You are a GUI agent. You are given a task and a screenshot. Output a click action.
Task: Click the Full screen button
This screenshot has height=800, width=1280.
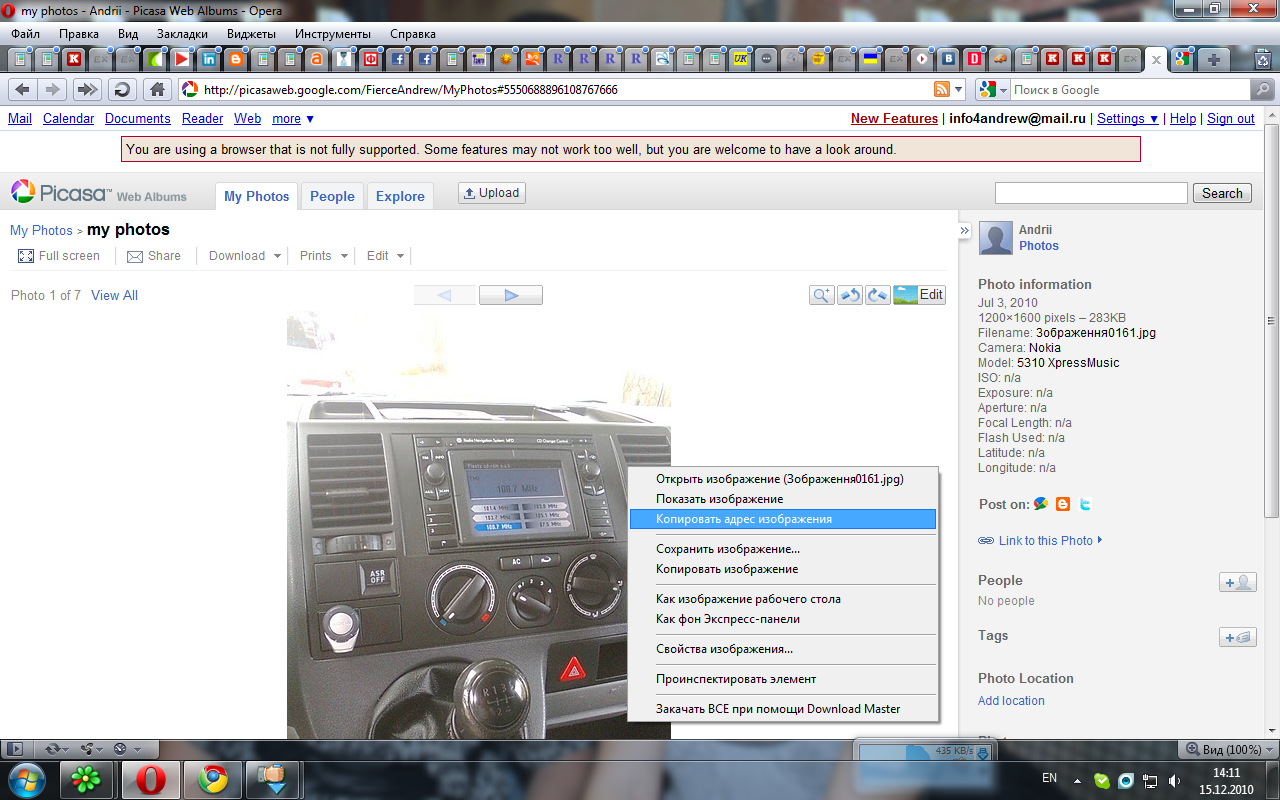(x=59, y=256)
